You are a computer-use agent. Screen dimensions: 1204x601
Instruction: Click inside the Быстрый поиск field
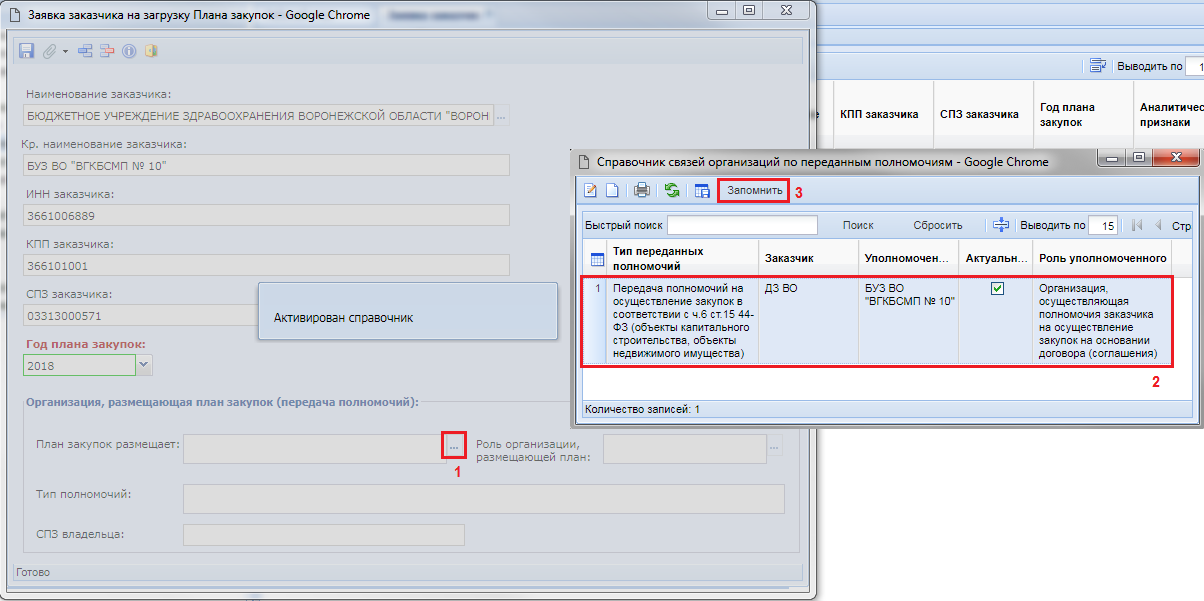[x=742, y=225]
